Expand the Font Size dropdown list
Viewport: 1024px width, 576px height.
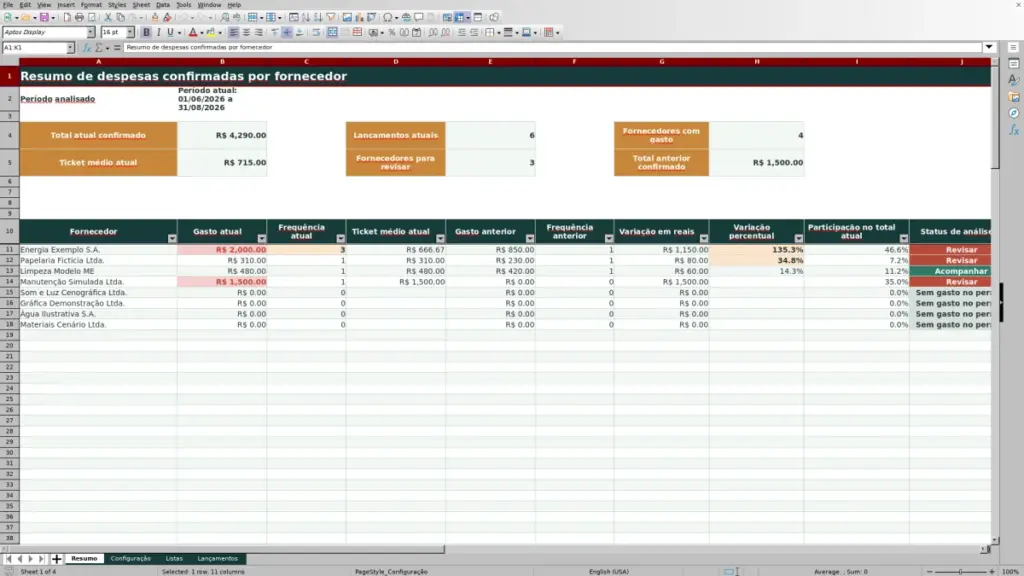pos(130,33)
